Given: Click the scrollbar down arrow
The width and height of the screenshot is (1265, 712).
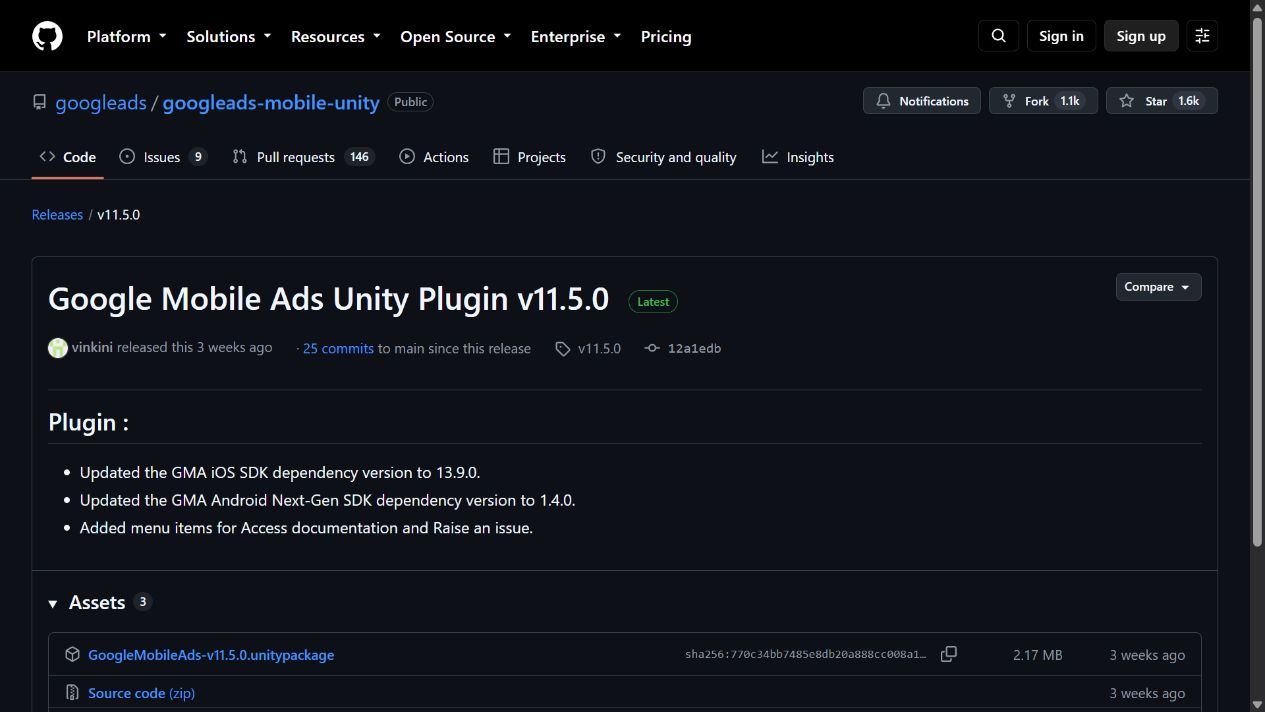Looking at the screenshot, I should [1257, 704].
